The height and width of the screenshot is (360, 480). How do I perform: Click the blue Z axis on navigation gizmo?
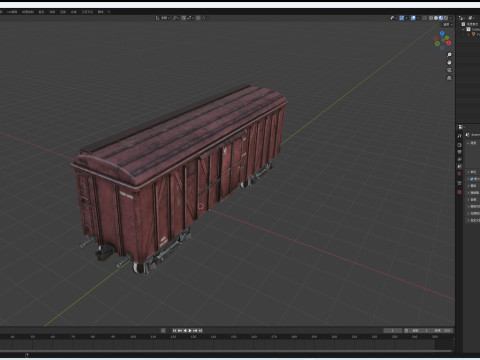pos(442,34)
